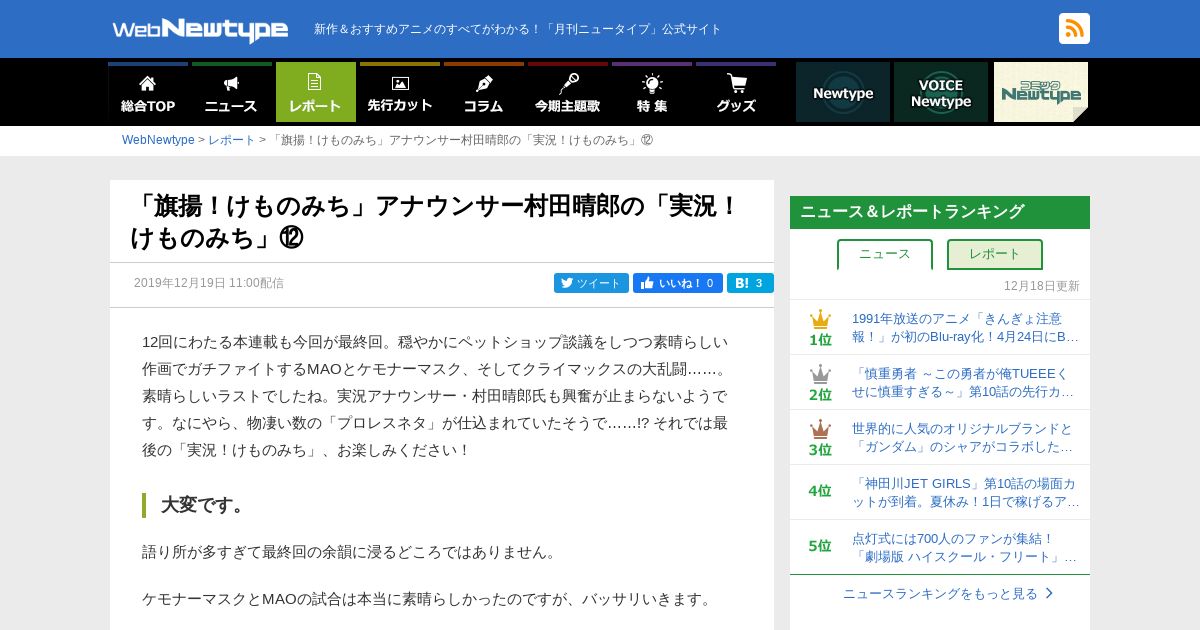Select the レポート document nav item

(316, 92)
